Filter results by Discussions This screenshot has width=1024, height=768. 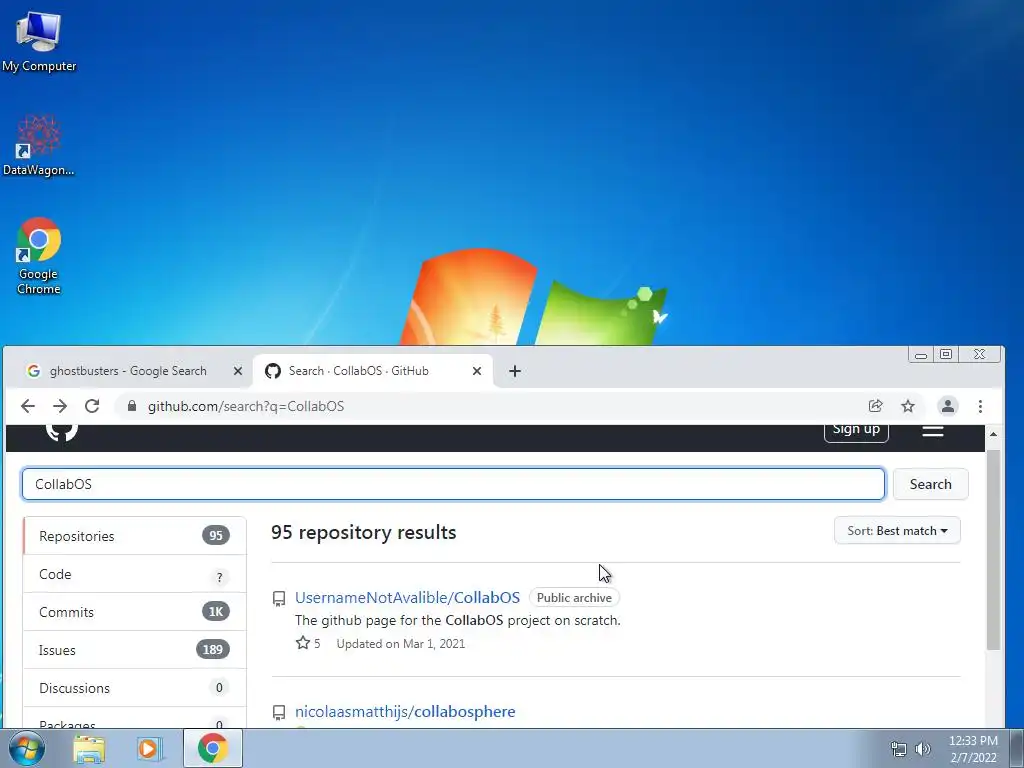(135, 688)
